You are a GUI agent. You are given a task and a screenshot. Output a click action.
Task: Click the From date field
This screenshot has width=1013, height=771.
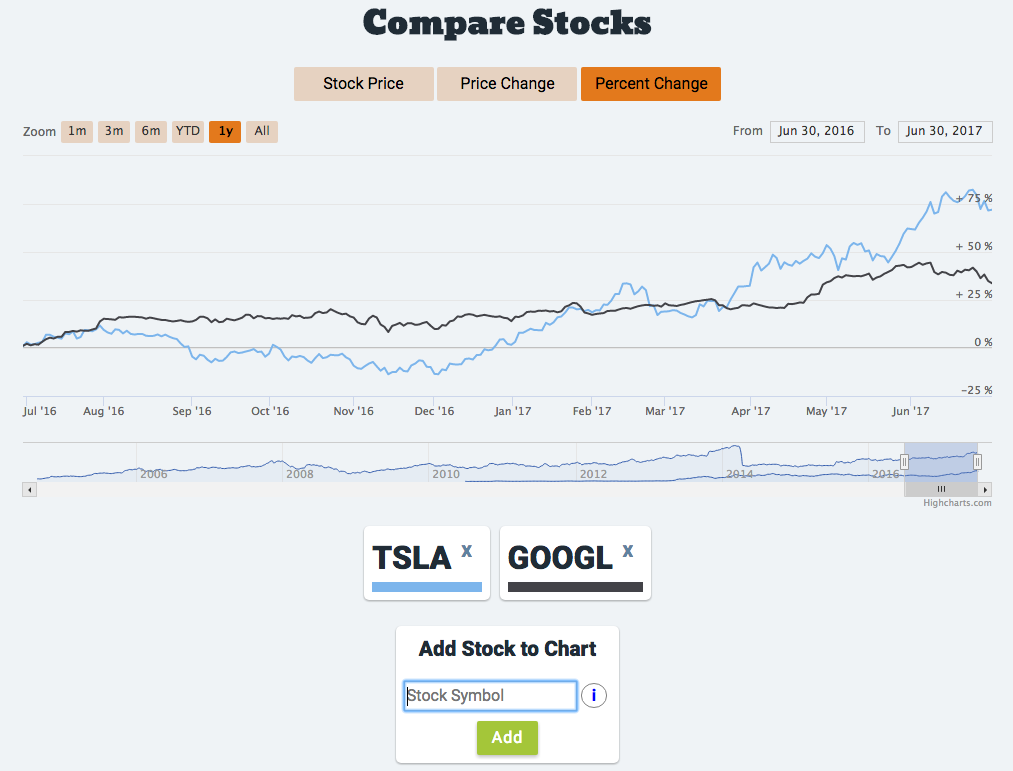click(817, 131)
